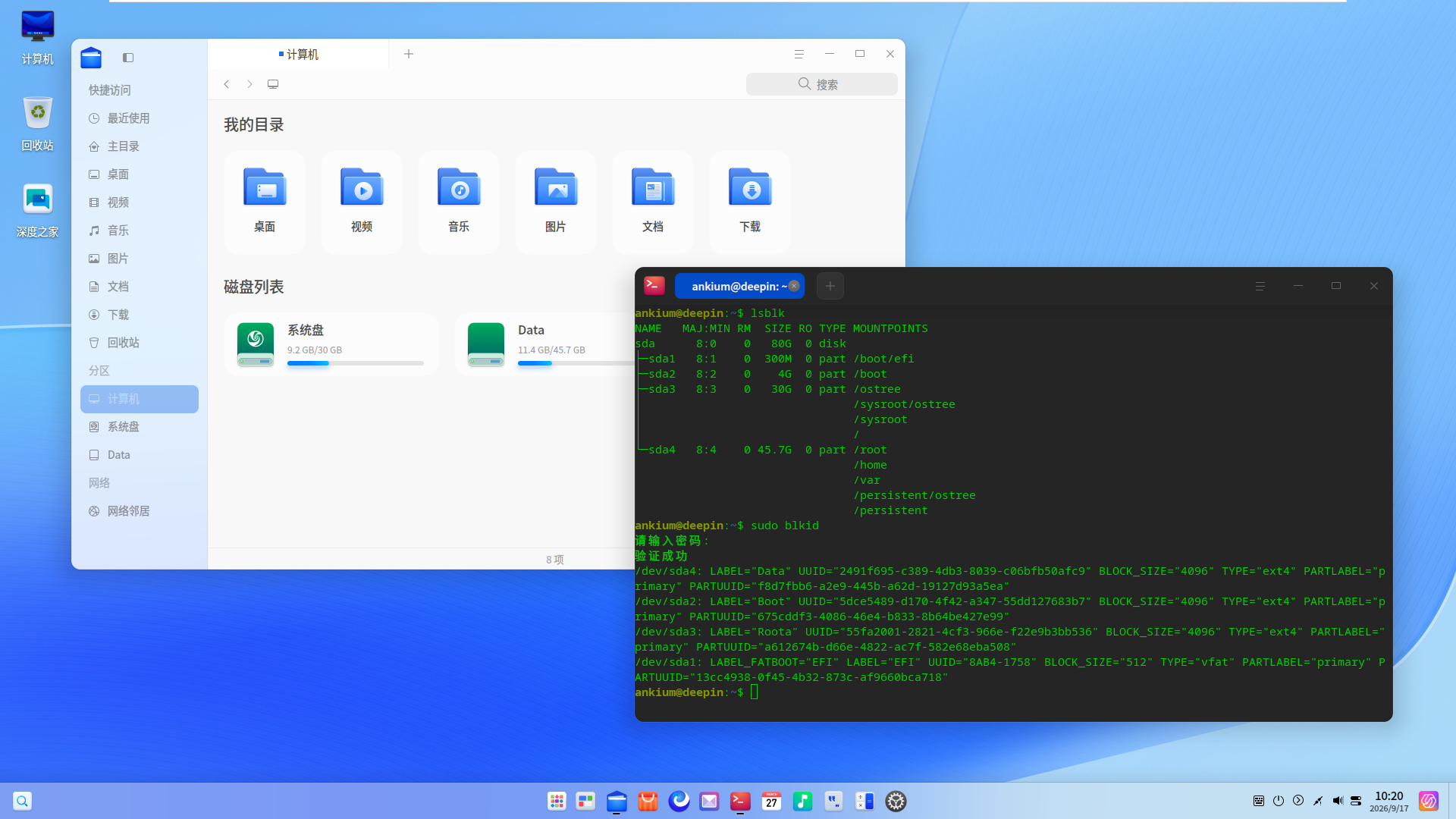Open 深度之家 desktop icon
Image resolution: width=1456 pixels, height=819 pixels.
coord(37,210)
